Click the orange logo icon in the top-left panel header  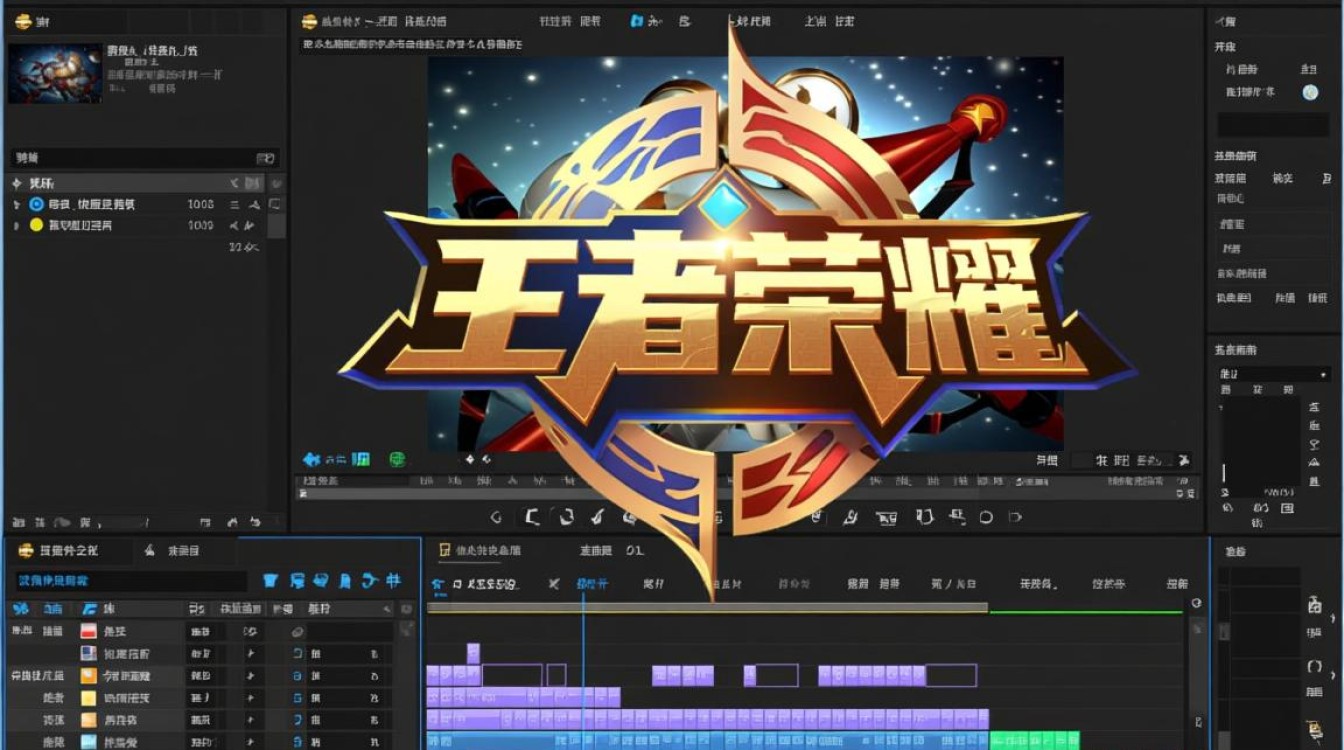pos(23,22)
